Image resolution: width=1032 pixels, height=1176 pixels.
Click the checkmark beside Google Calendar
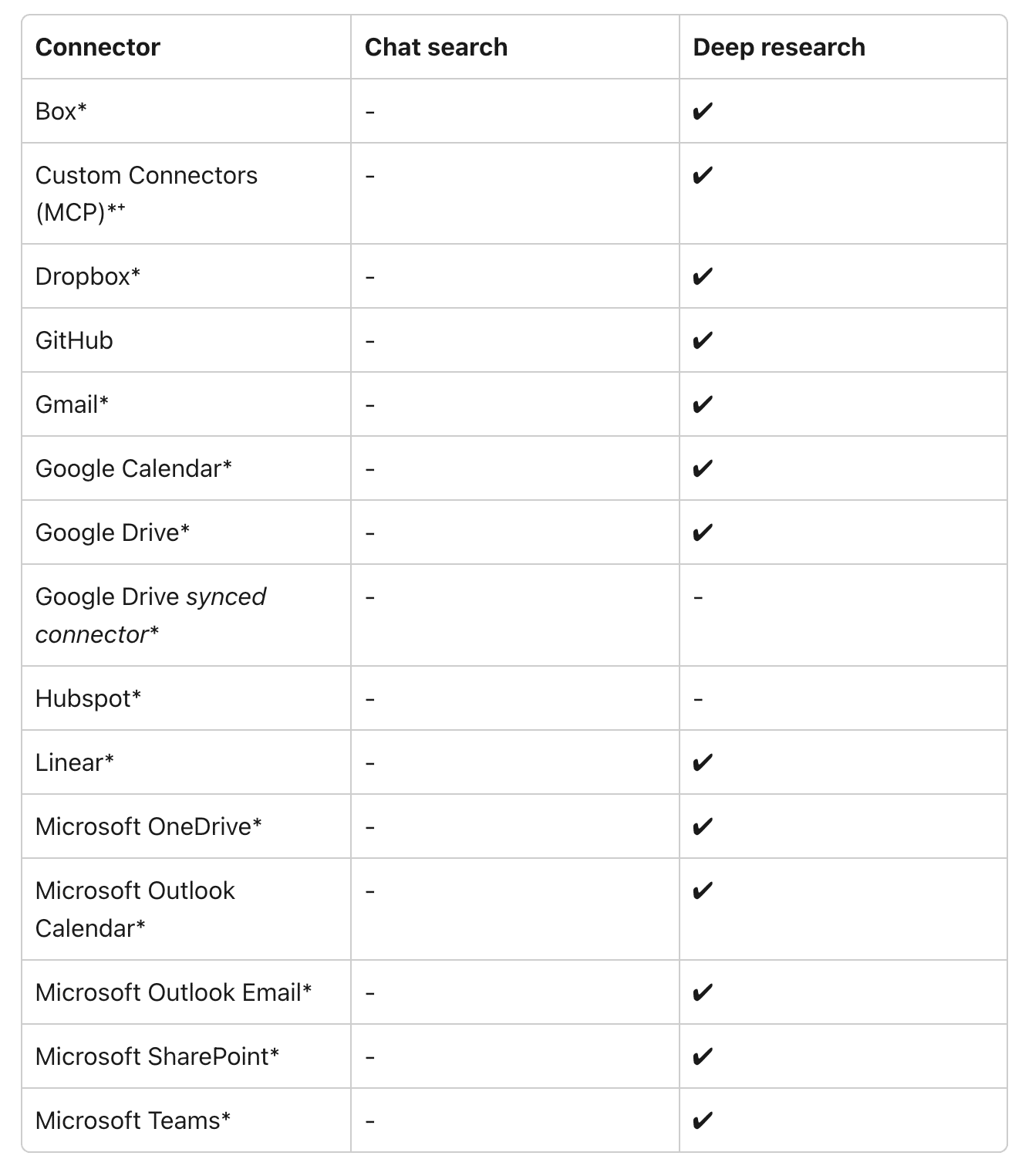(x=702, y=469)
